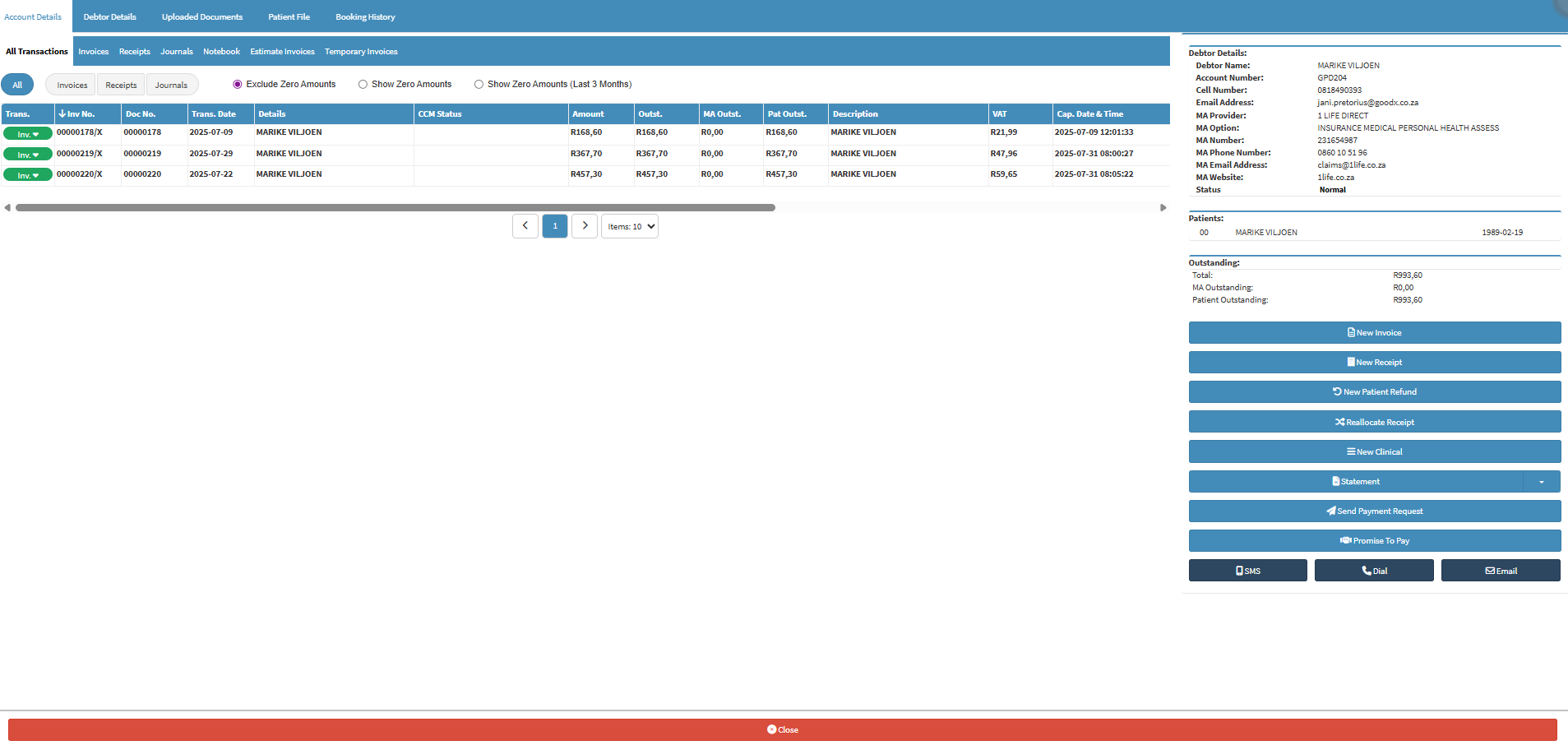Click the Promise To Pay handshake icon

1345,541
